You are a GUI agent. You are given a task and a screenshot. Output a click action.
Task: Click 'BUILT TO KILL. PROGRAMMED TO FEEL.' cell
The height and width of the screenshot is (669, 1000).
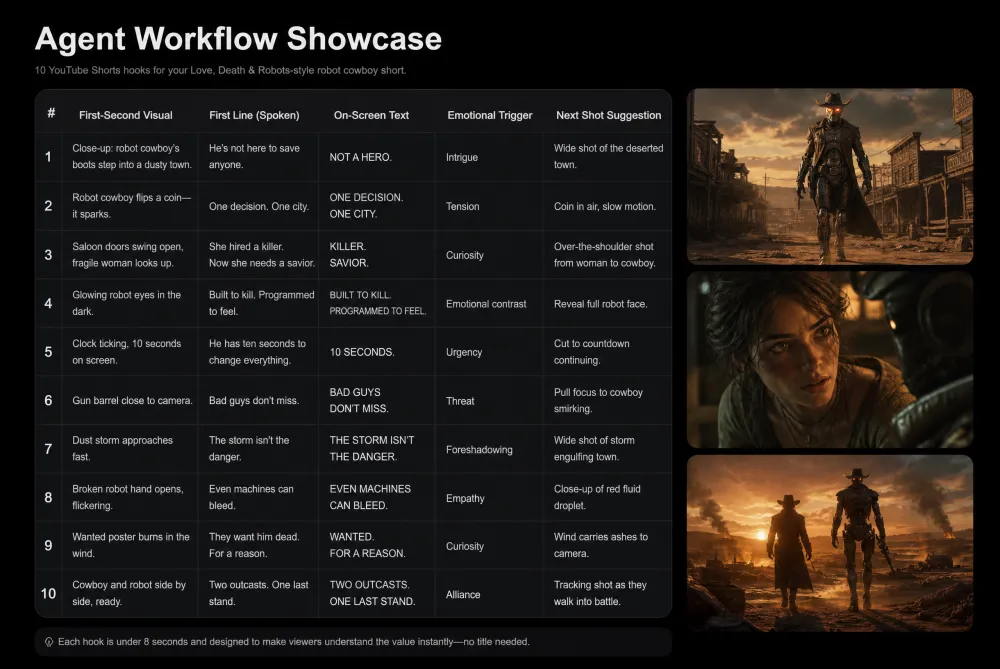click(x=378, y=303)
